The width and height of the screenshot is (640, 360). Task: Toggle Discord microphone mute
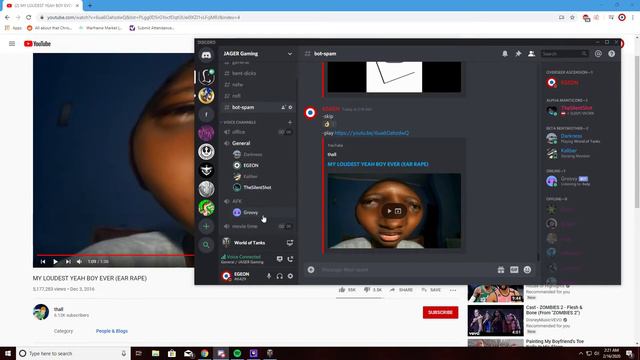pyautogui.click(x=269, y=276)
